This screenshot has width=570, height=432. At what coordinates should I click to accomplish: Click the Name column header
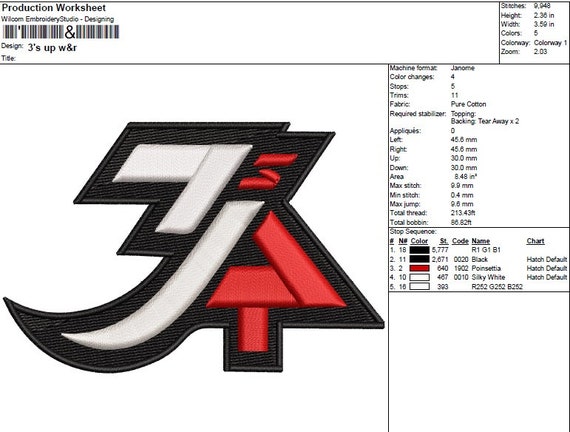(481, 241)
